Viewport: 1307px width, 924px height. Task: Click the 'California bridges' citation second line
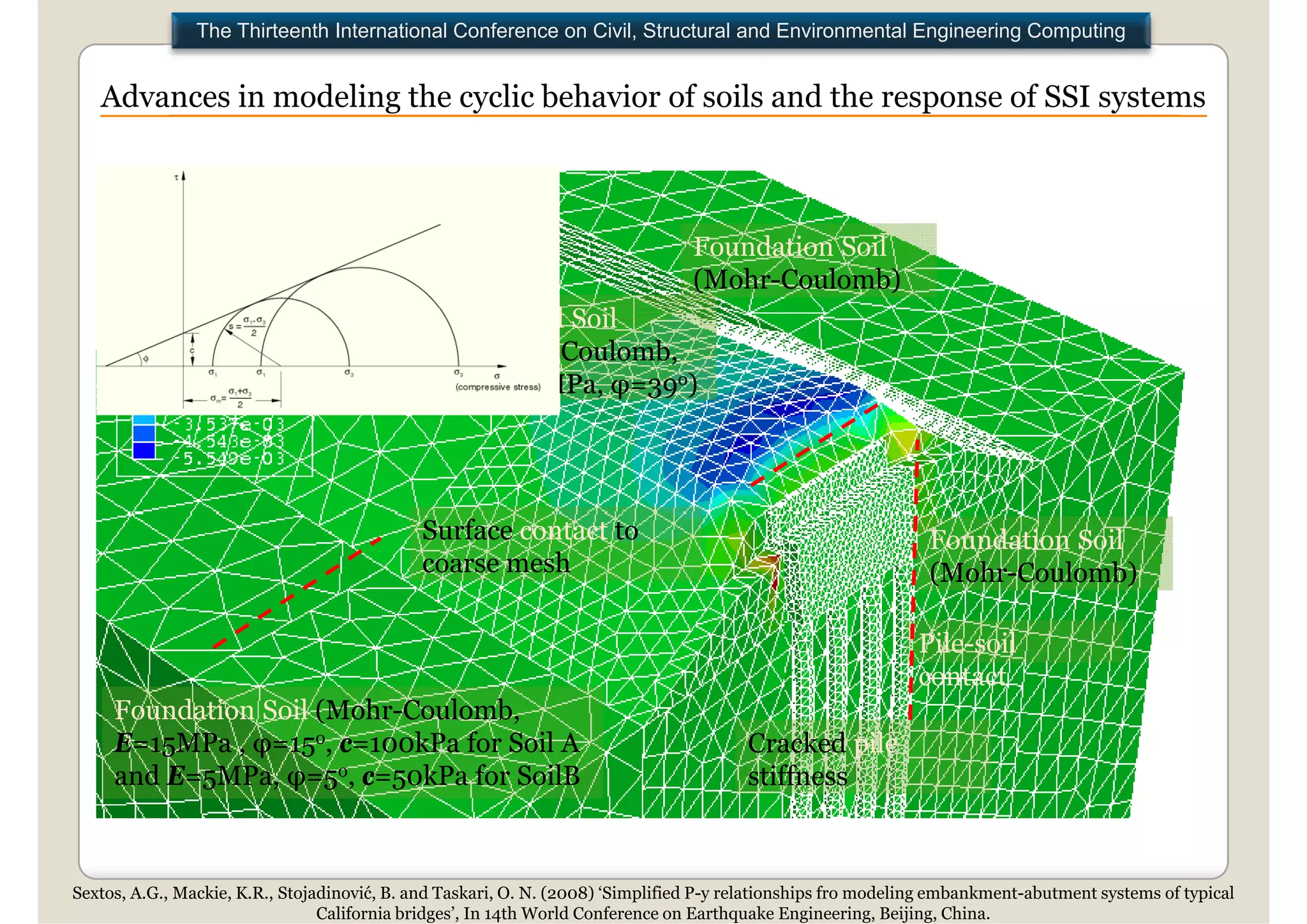click(653, 913)
